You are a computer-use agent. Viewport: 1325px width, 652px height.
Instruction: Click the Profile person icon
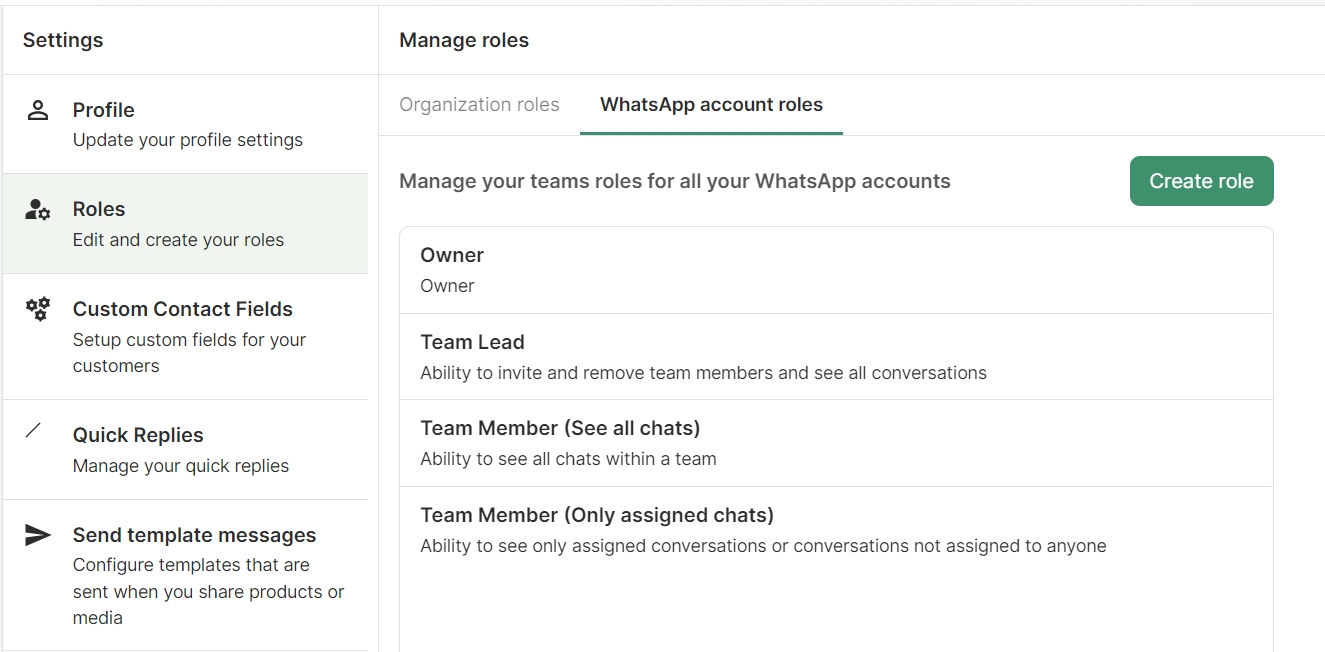coord(38,110)
